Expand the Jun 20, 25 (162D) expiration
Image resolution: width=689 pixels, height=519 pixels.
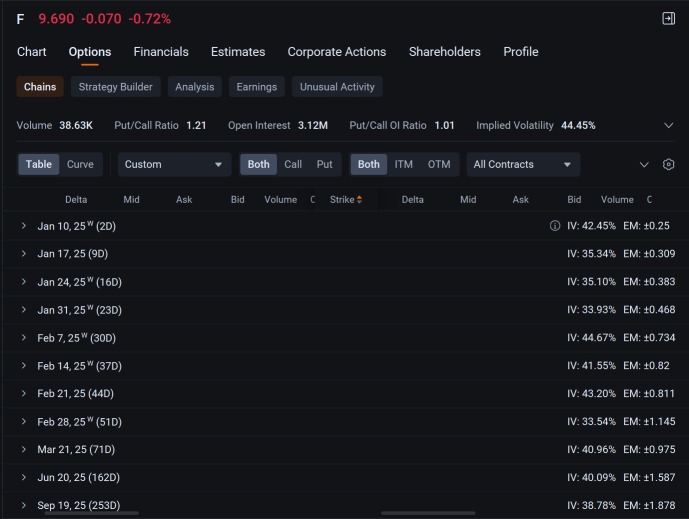[x=24, y=477]
